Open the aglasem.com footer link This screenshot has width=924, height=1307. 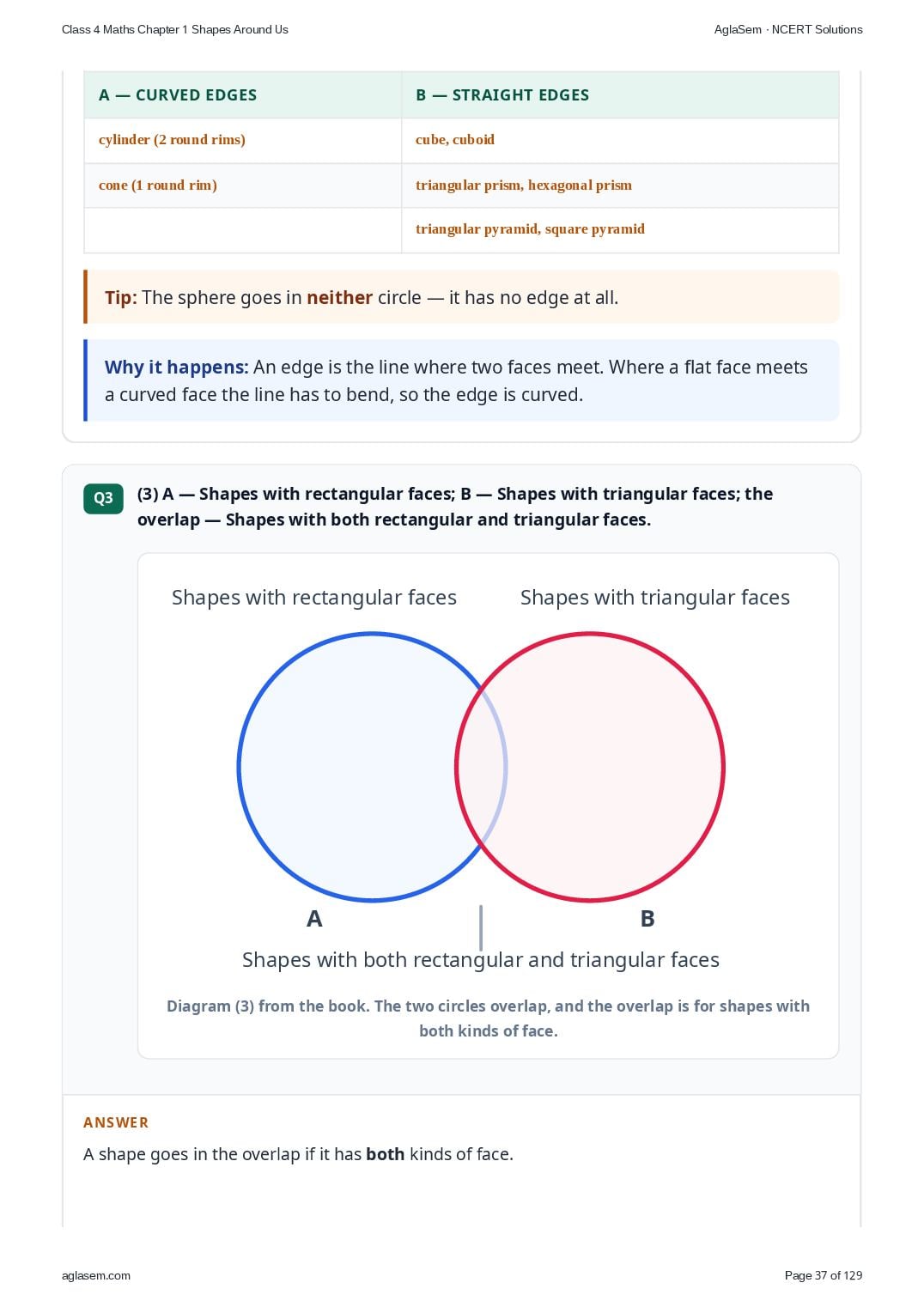(96, 1275)
